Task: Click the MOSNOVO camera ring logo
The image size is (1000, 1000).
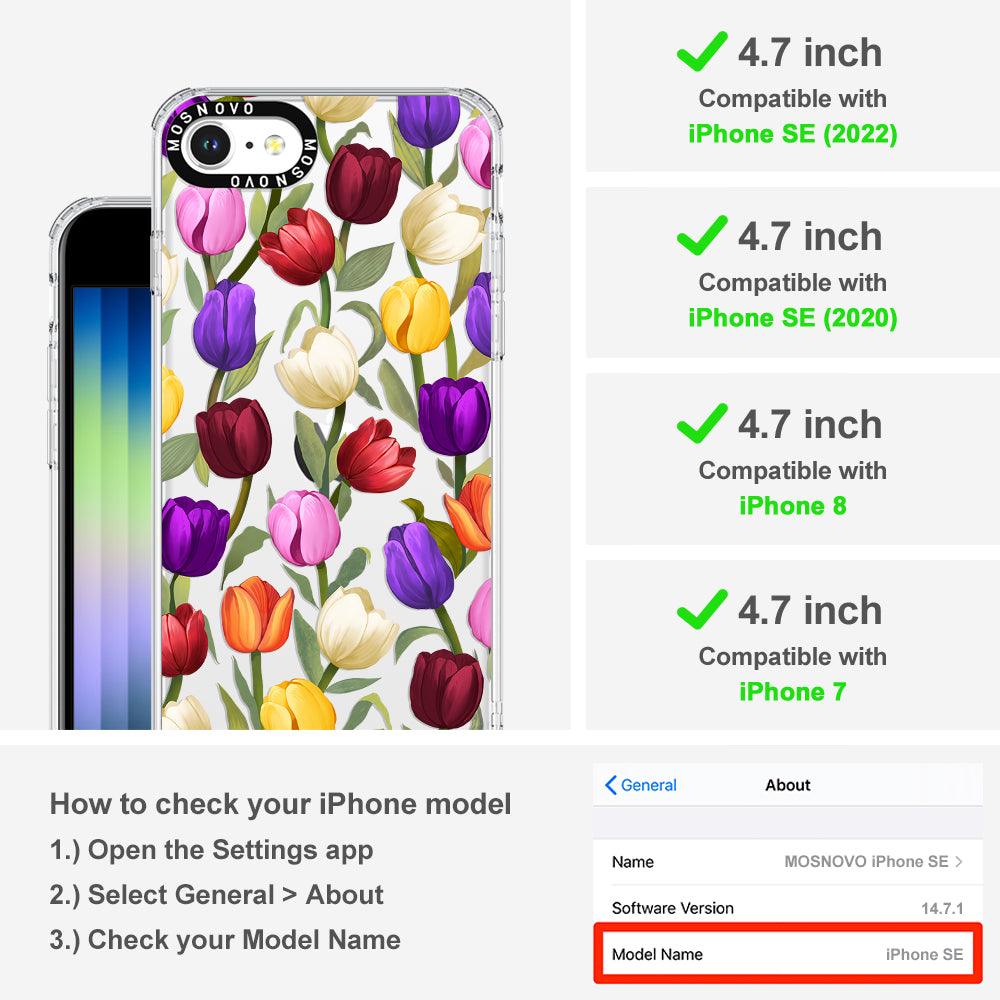Action: pos(241,145)
